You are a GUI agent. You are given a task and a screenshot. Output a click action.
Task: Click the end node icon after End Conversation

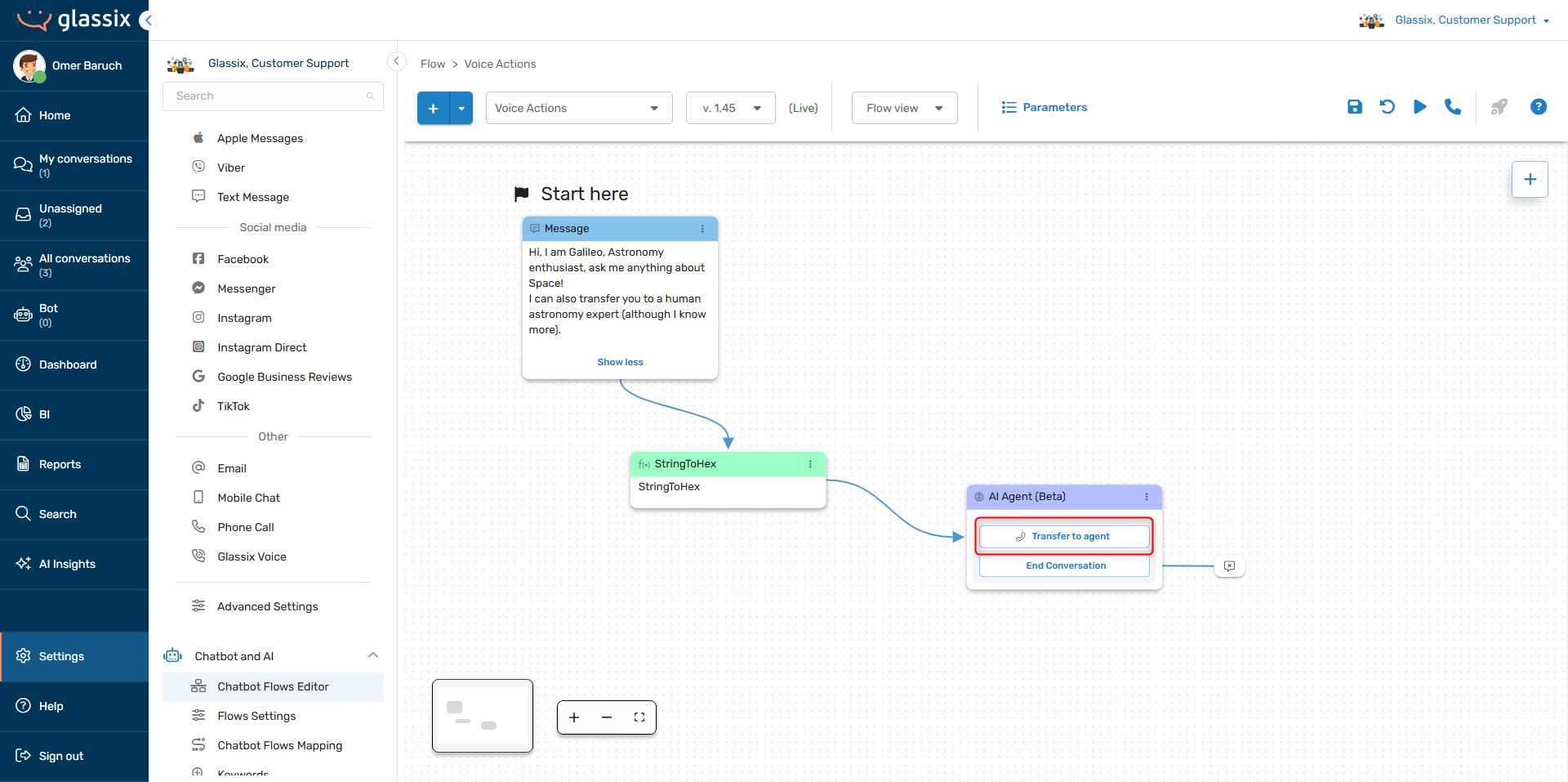tap(1229, 565)
